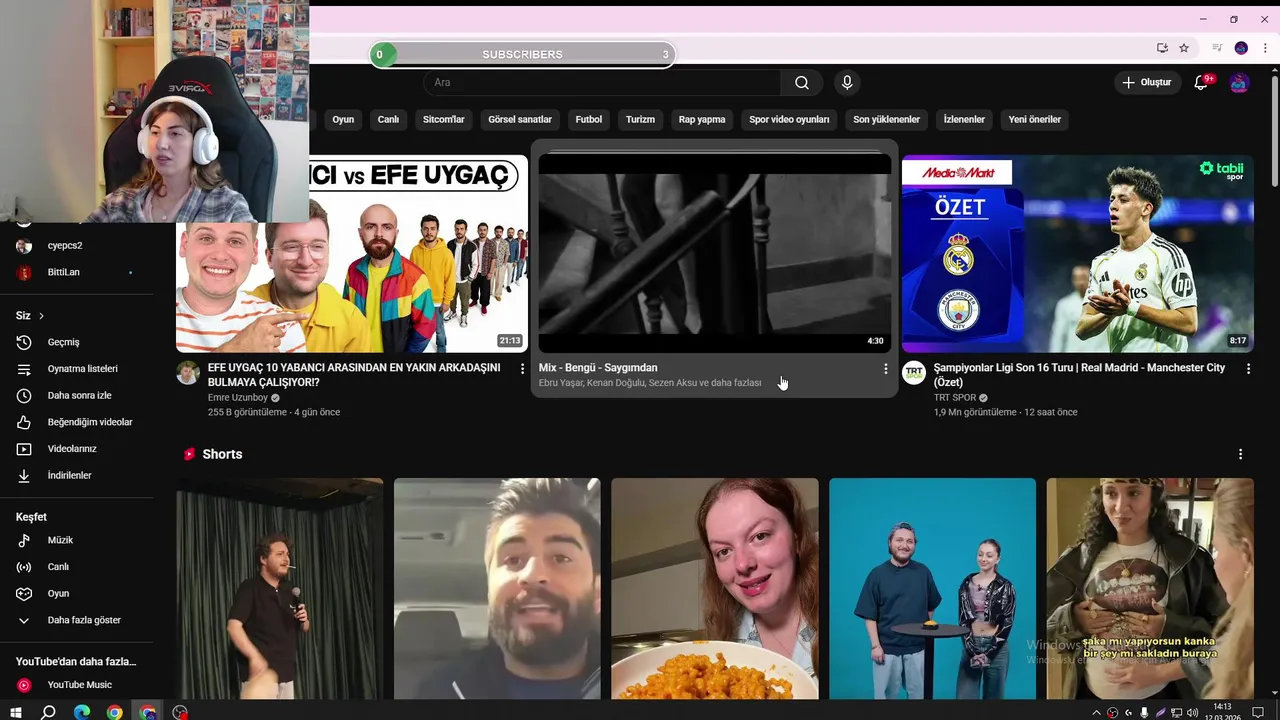Viewport: 1280px width, 720px height.
Task: Bookmark this page with the star icon
Action: [x=1184, y=48]
